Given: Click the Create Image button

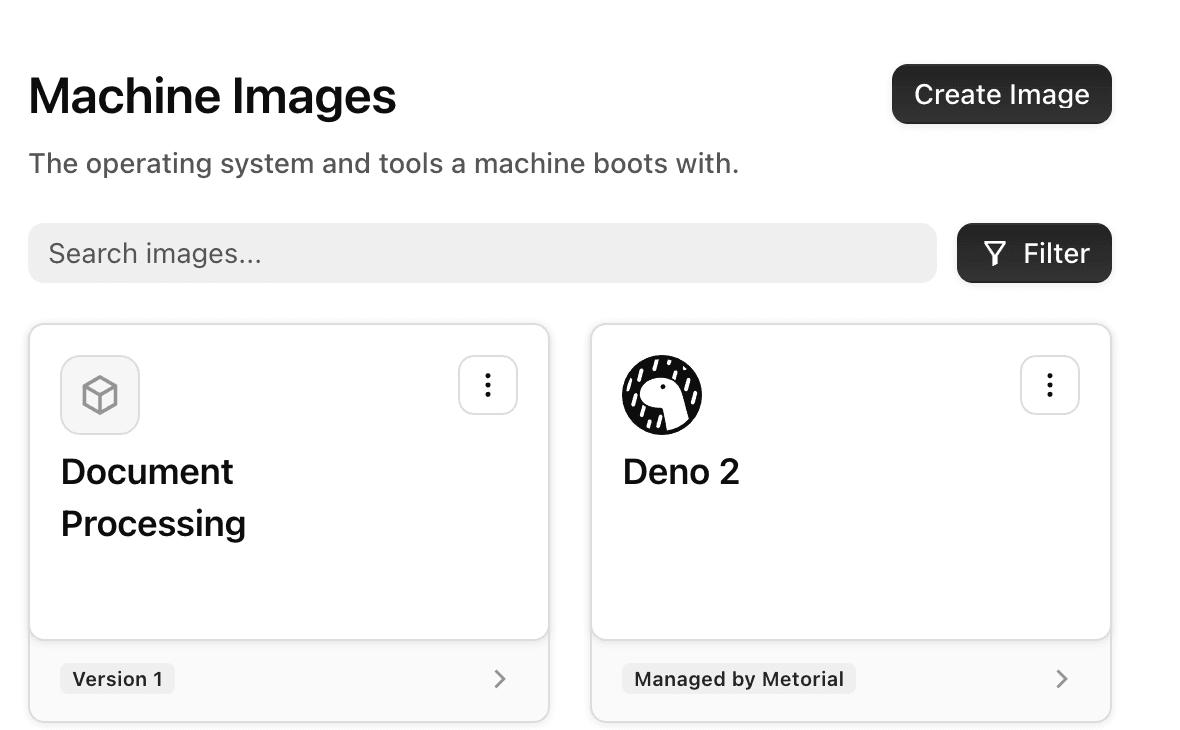Looking at the screenshot, I should (1002, 94).
